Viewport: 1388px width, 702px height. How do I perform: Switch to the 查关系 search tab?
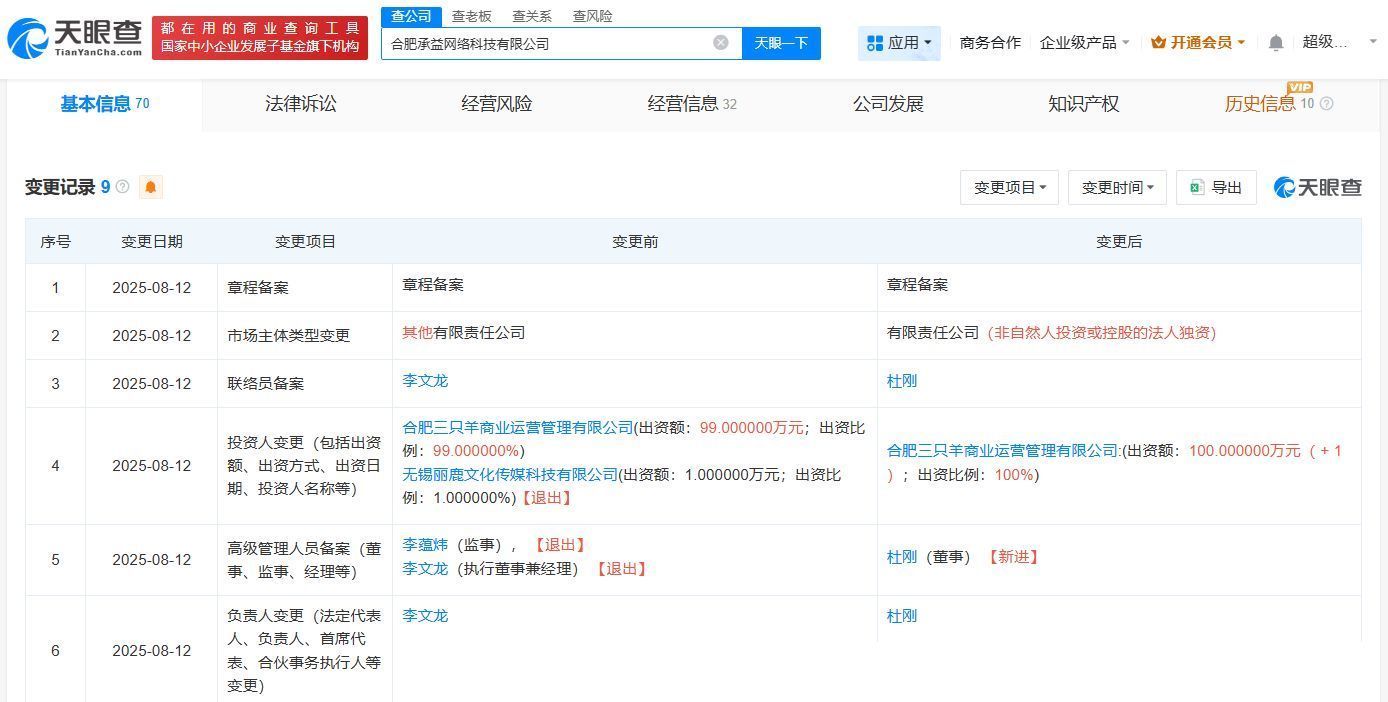pyautogui.click(x=532, y=16)
